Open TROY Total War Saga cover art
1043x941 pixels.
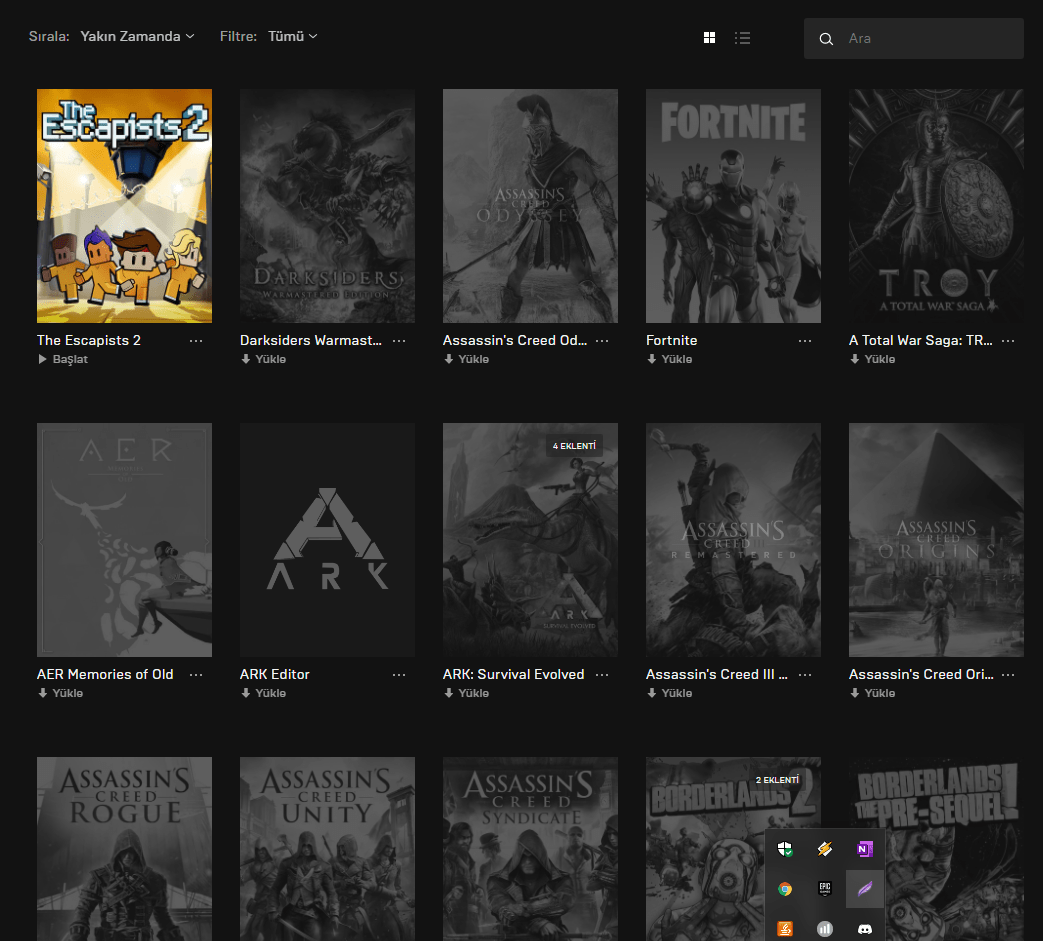936,206
